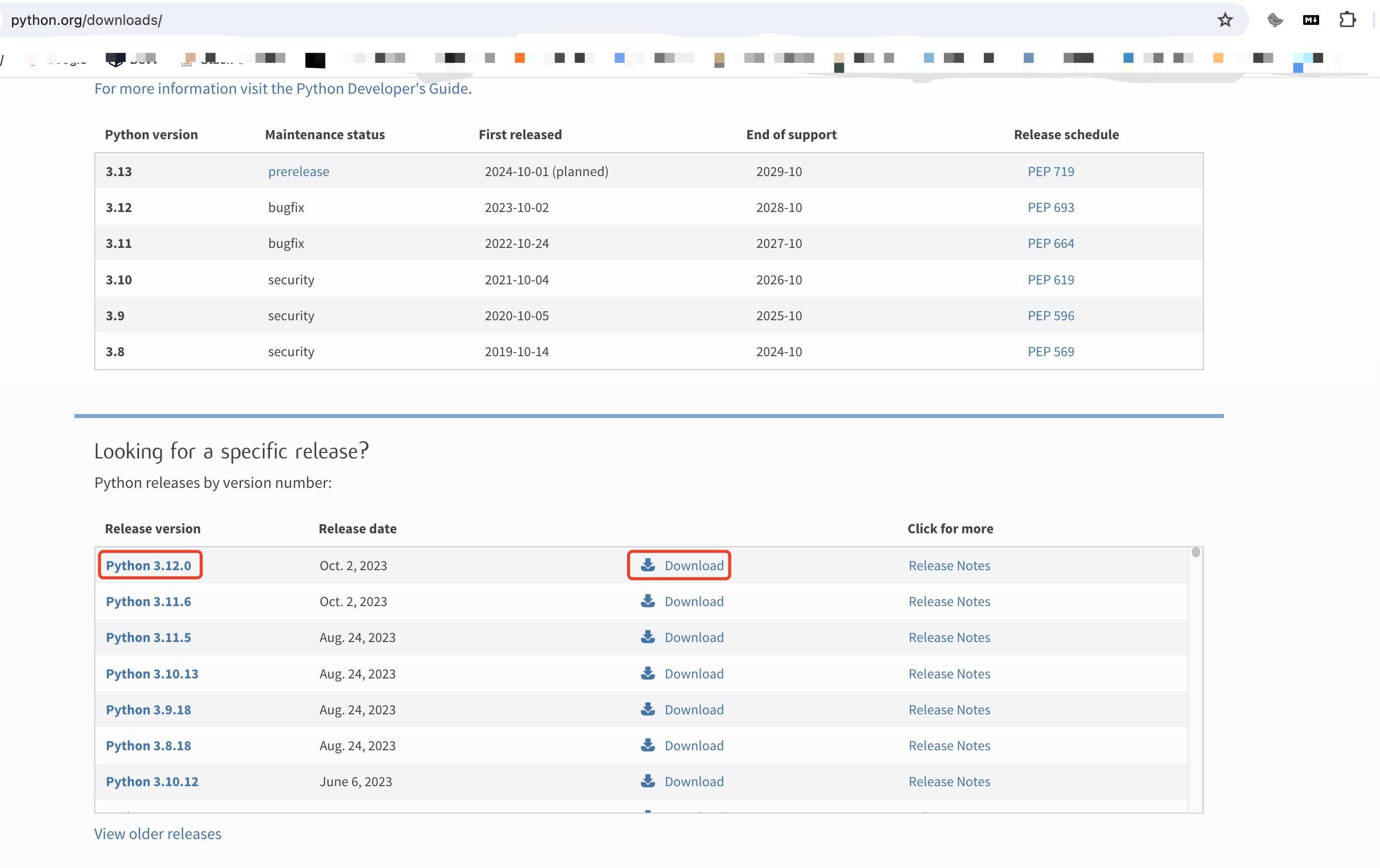Bookmark this page with star icon
Screen dimensions: 1380x868
pos(1225,20)
